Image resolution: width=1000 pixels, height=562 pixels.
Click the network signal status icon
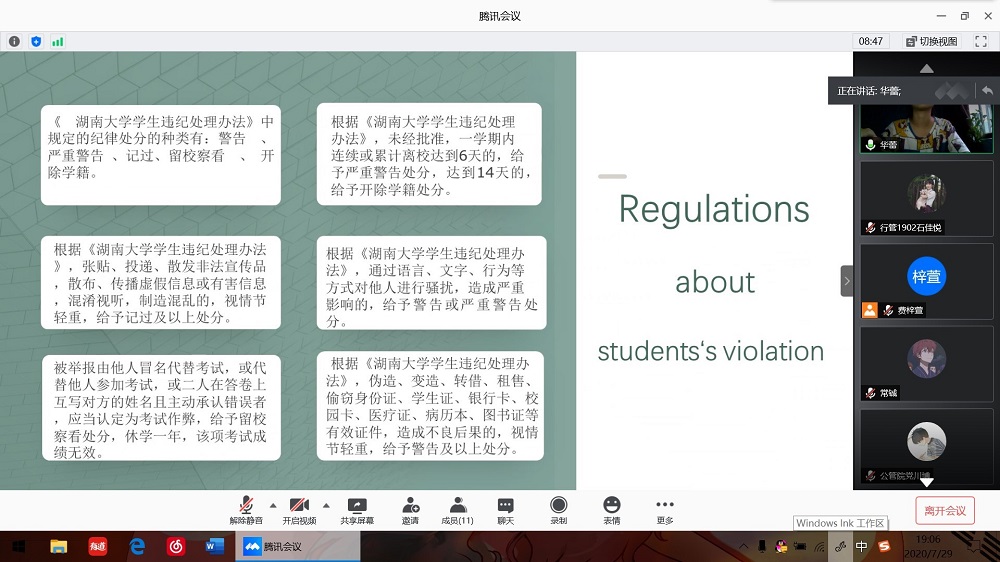[x=58, y=42]
